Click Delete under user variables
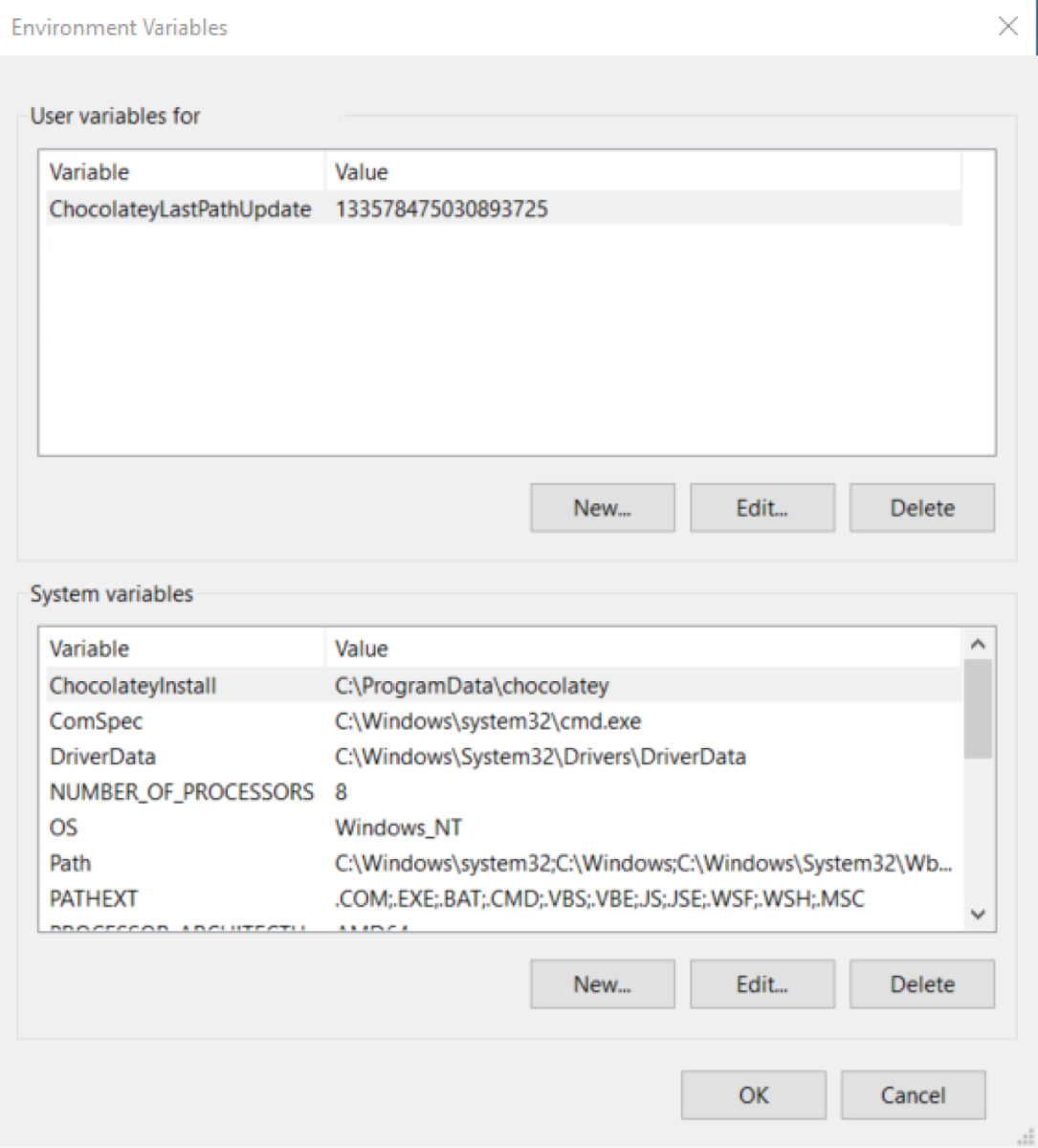The width and height of the screenshot is (1038, 1148). (921, 507)
